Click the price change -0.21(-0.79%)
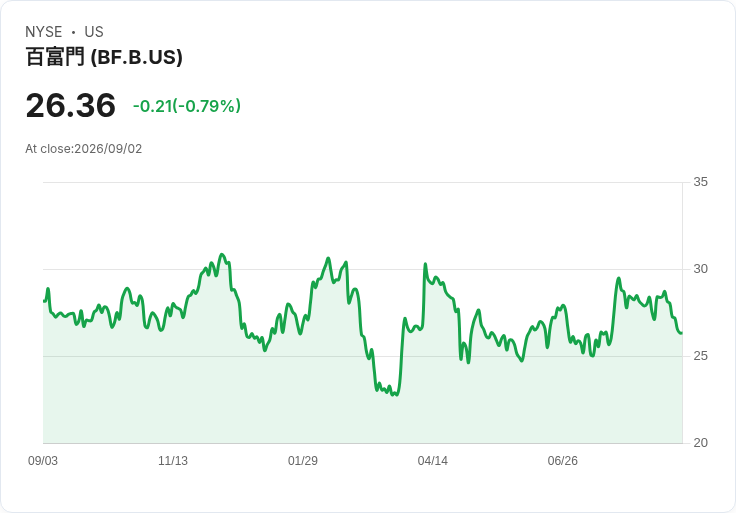 [x=187, y=106]
